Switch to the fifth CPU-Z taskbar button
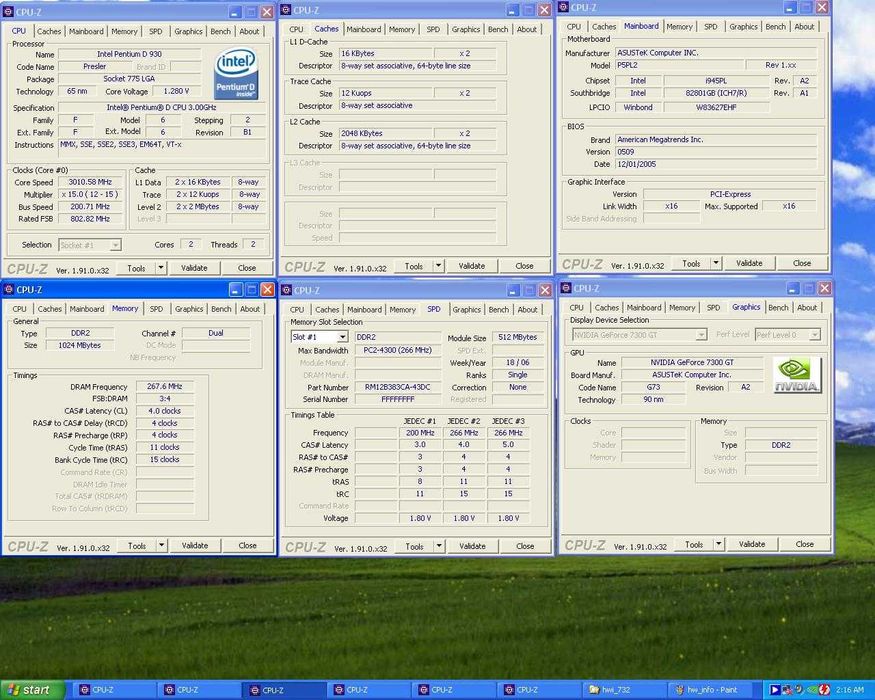The width and height of the screenshot is (875, 700). pos(454,690)
